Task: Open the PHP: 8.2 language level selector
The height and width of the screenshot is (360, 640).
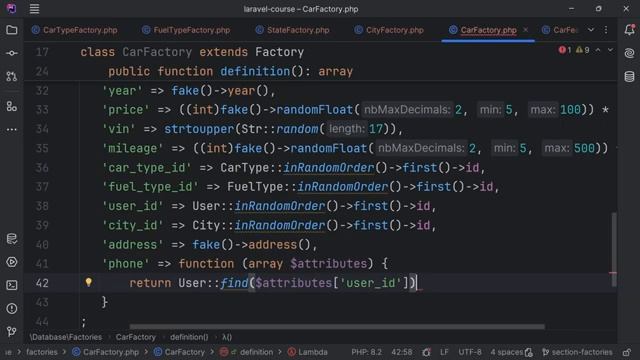Action: click(367, 352)
